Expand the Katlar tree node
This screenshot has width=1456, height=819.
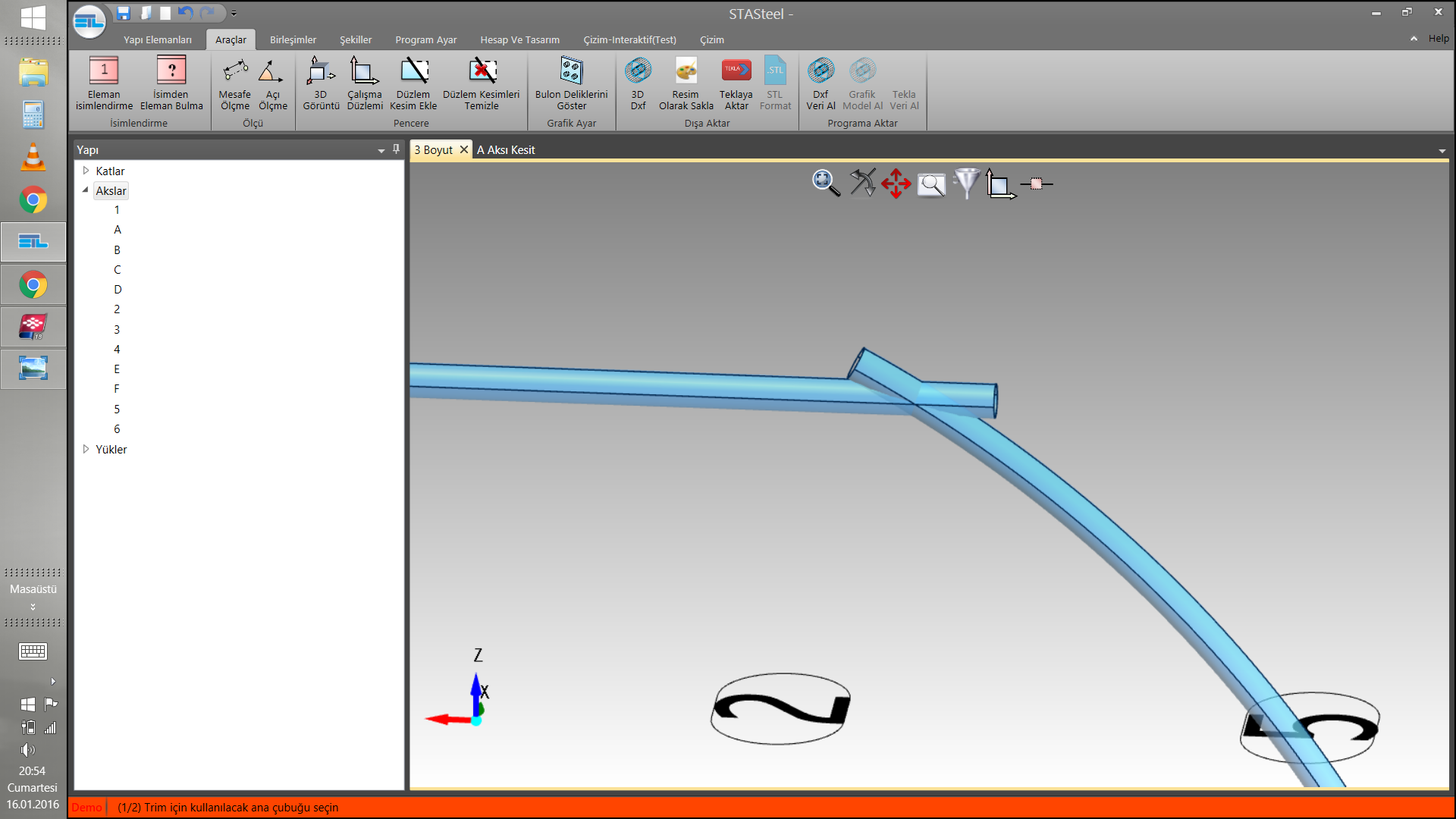86,171
